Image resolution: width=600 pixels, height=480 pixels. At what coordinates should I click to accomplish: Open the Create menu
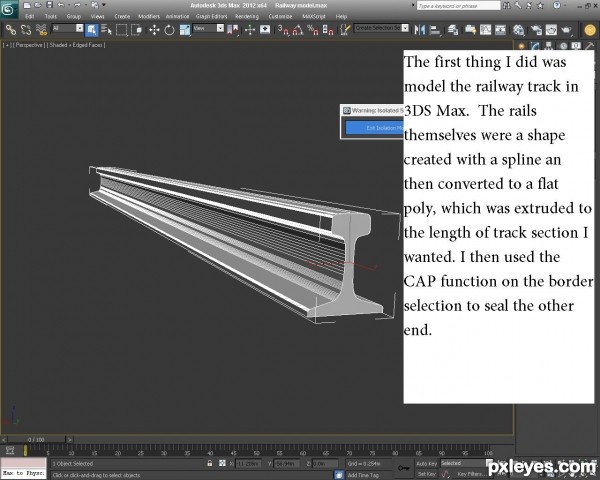tap(122, 16)
